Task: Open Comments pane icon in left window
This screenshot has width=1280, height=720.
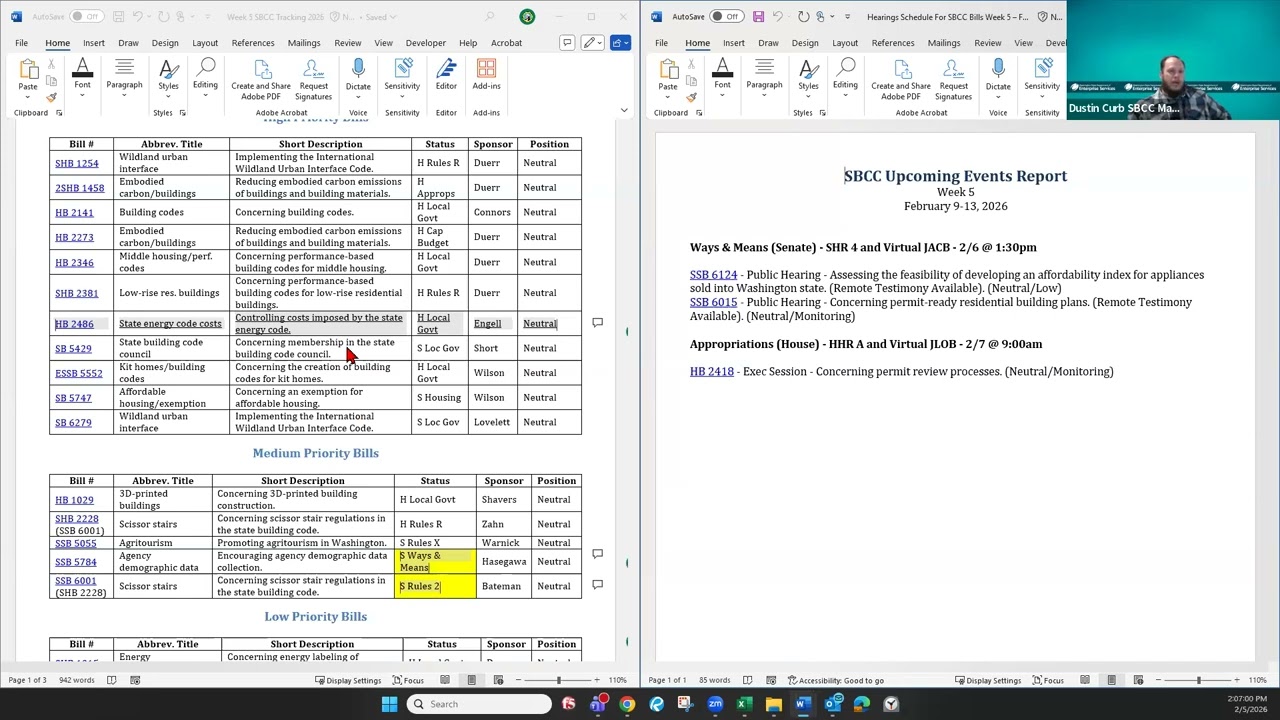Action: pyautogui.click(x=567, y=43)
